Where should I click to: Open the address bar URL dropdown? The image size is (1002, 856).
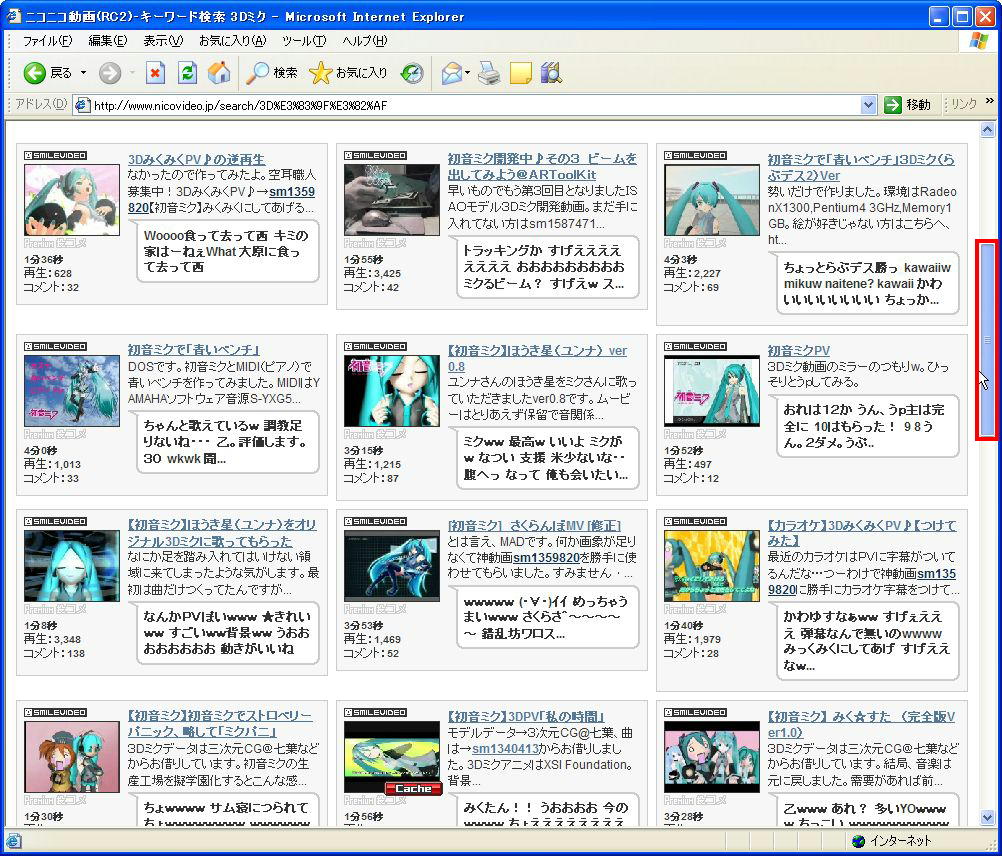point(868,105)
